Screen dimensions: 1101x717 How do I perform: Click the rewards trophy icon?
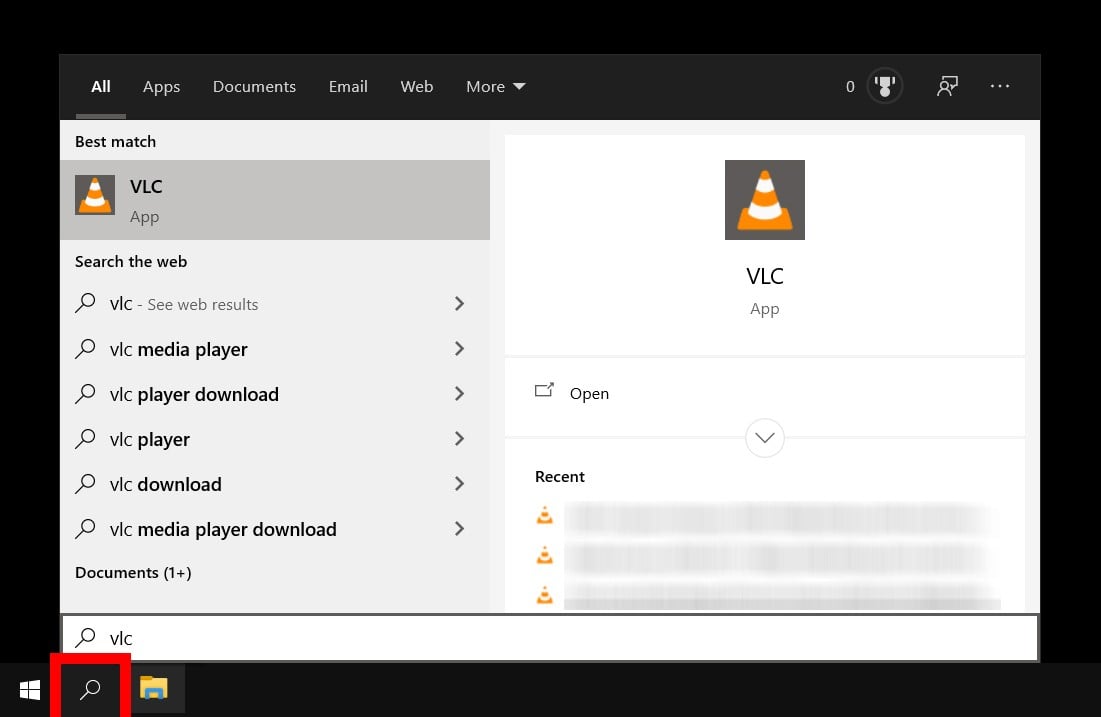pos(884,87)
